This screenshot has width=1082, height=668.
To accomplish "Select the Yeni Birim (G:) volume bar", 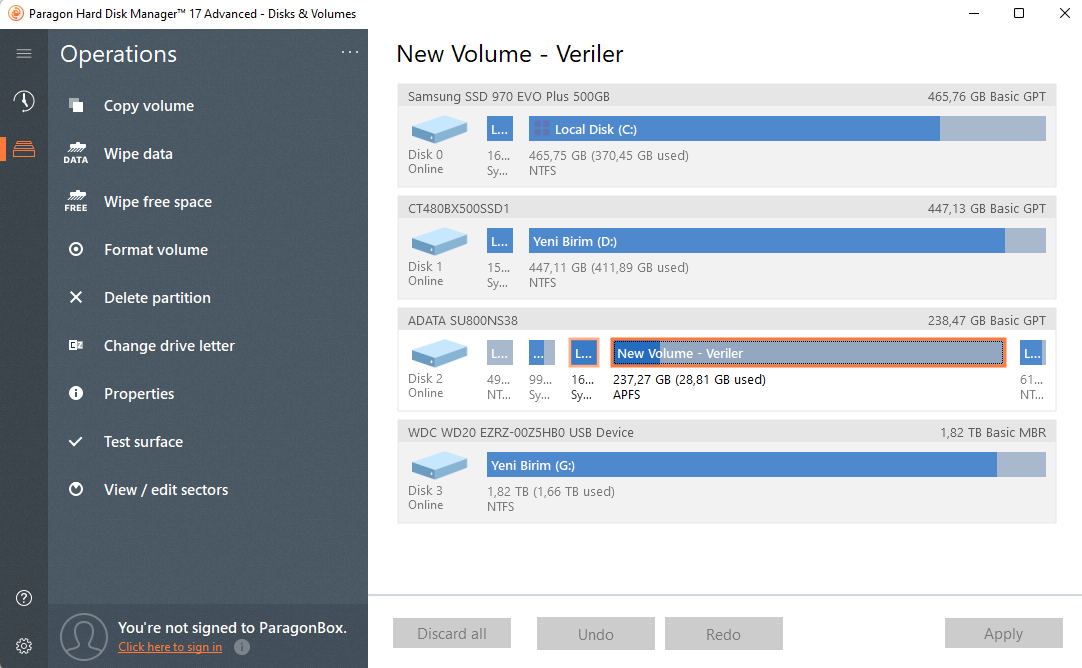I will point(766,465).
